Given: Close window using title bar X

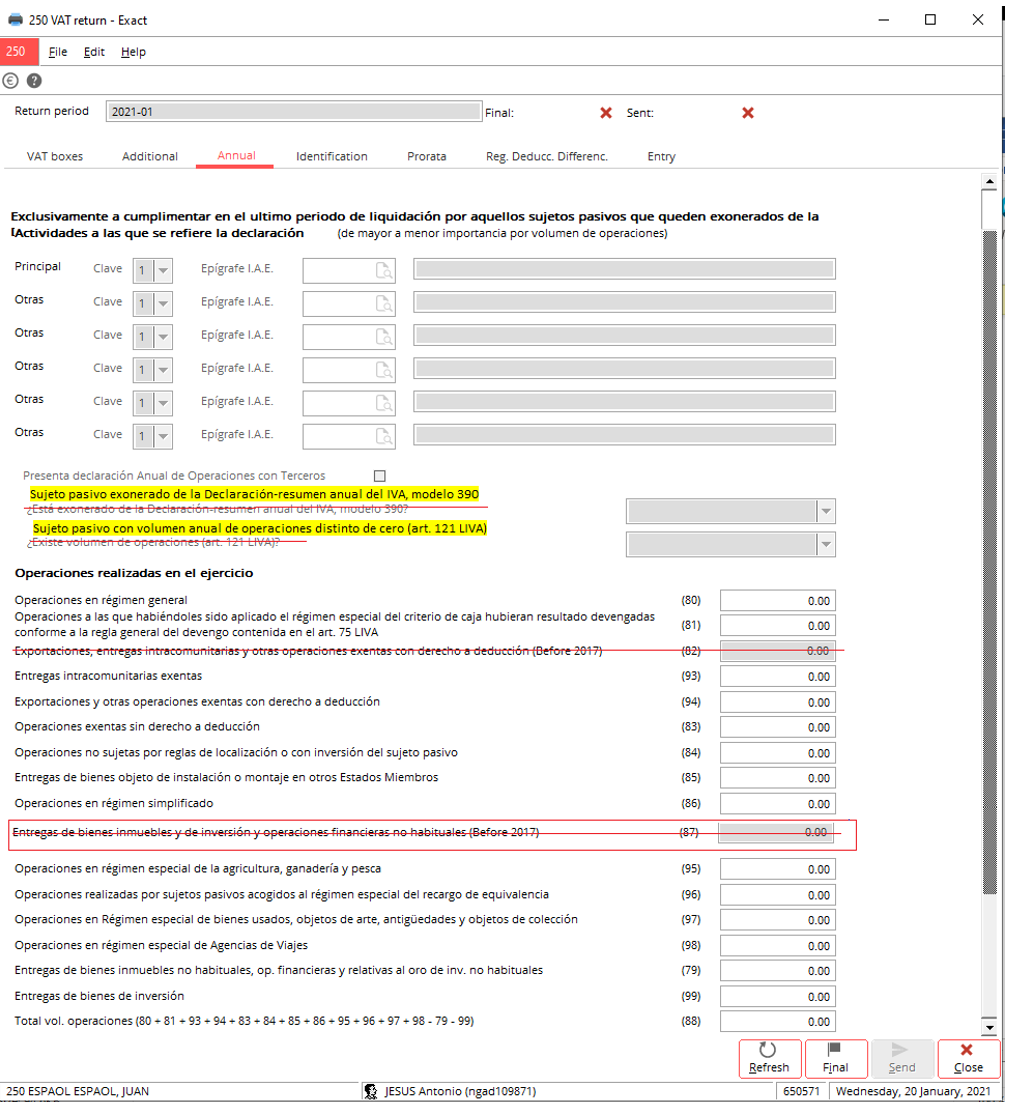Looking at the screenshot, I should click(977, 20).
